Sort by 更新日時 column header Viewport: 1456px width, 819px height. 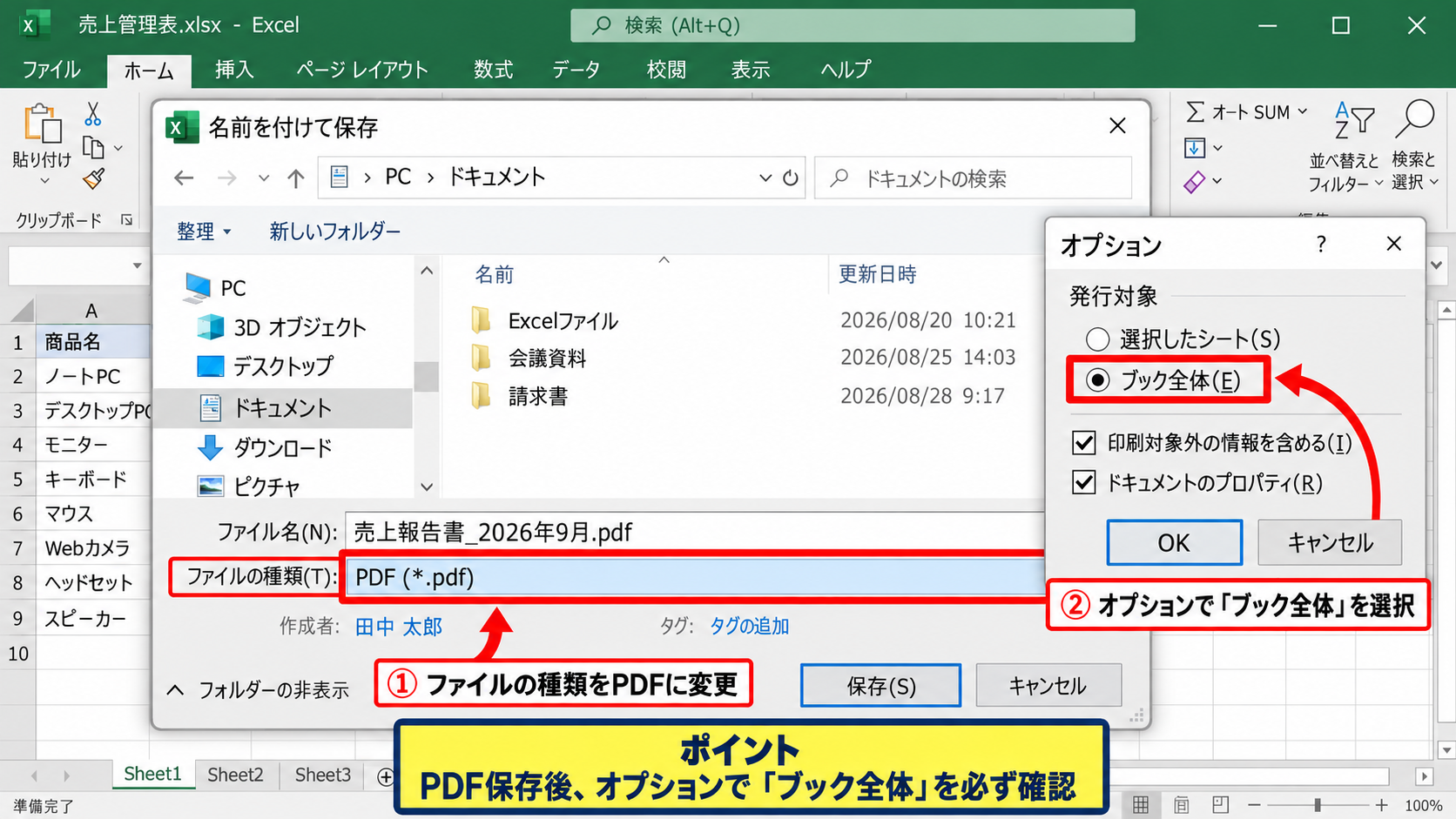877,275
